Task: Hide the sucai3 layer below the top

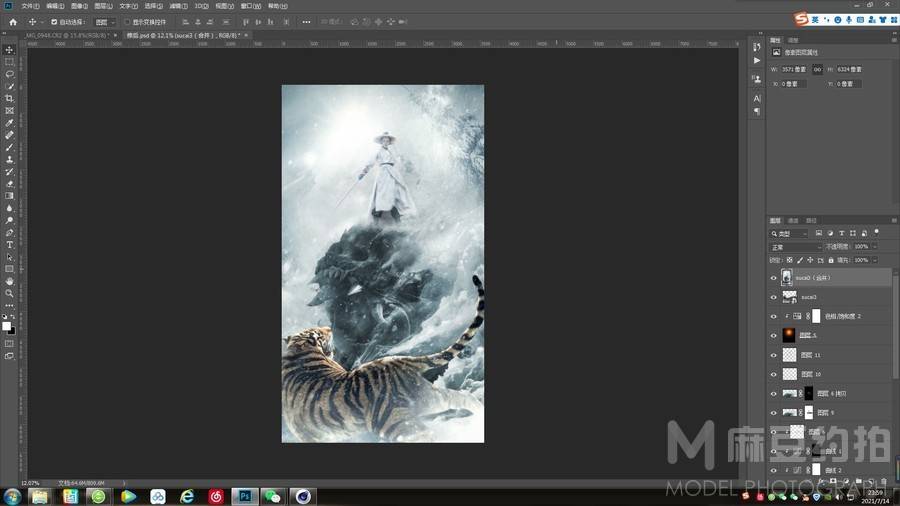Action: 773,297
